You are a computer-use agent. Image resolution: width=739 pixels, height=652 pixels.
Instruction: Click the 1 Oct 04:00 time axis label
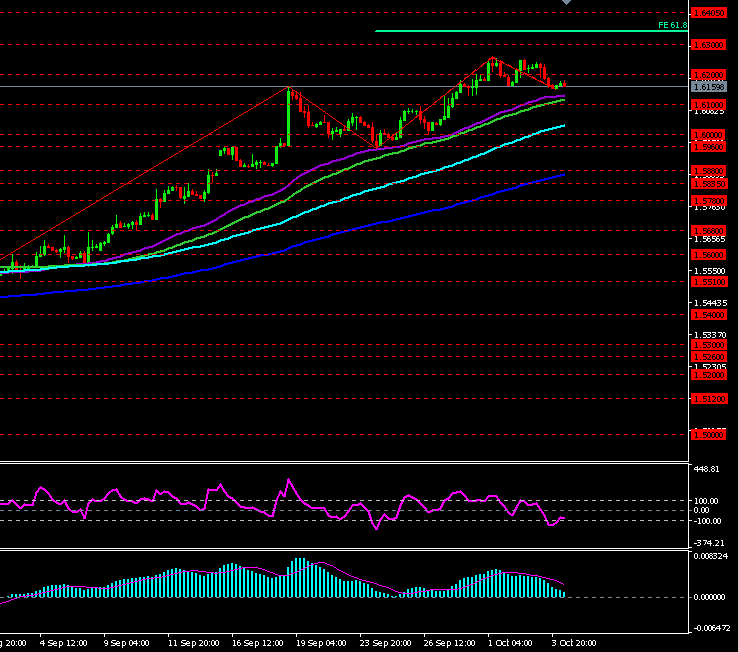[x=510, y=643]
